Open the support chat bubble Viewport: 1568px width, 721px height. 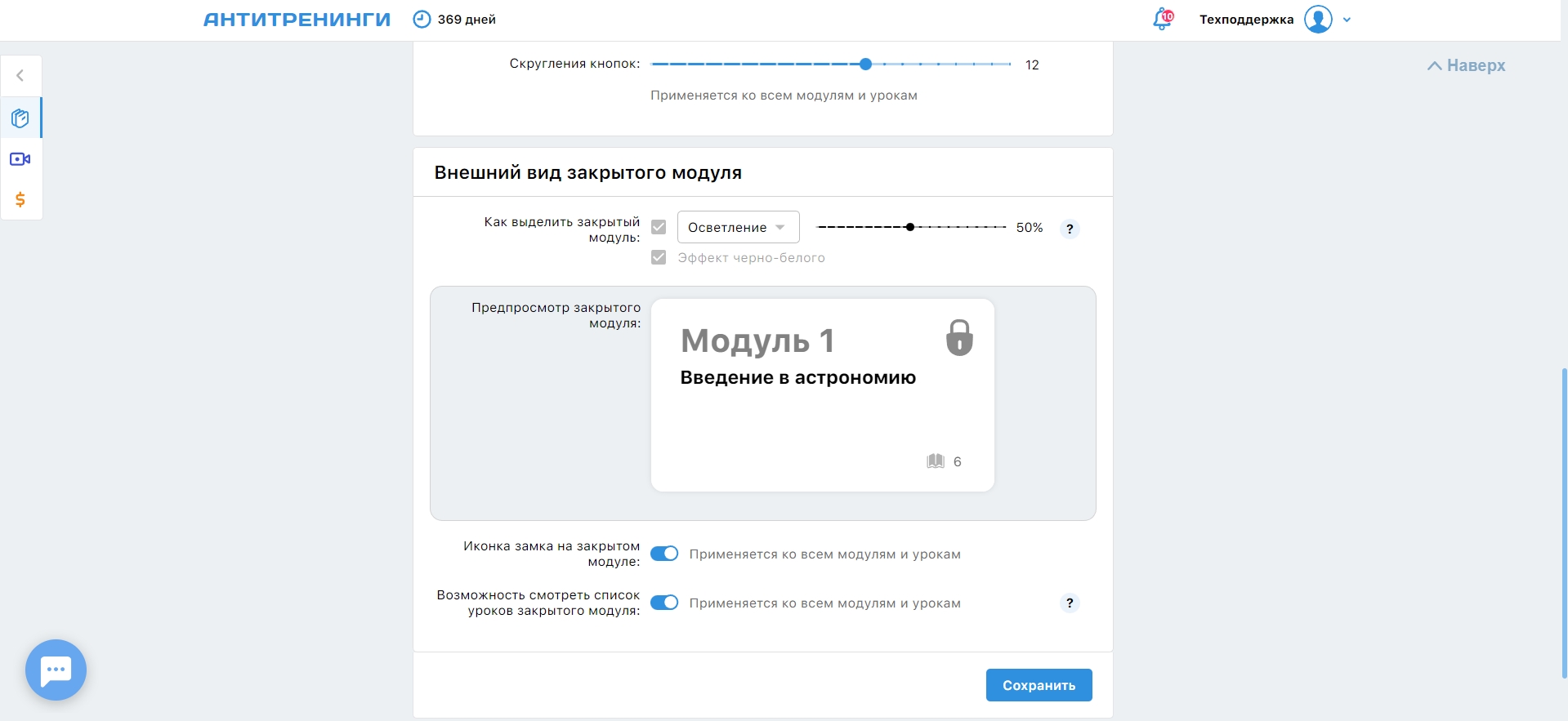(x=56, y=670)
